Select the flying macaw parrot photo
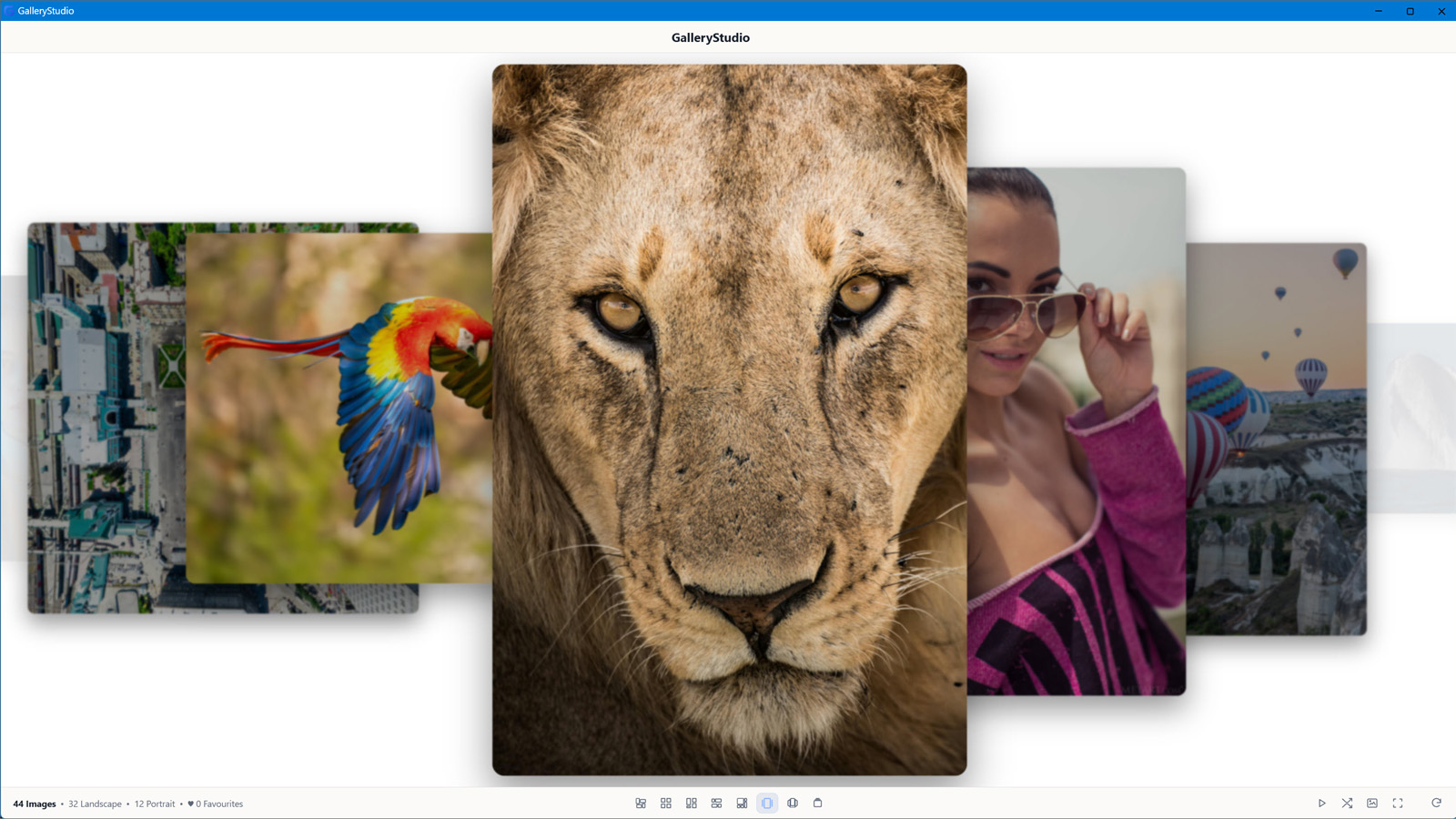1456x819 pixels. click(x=339, y=408)
